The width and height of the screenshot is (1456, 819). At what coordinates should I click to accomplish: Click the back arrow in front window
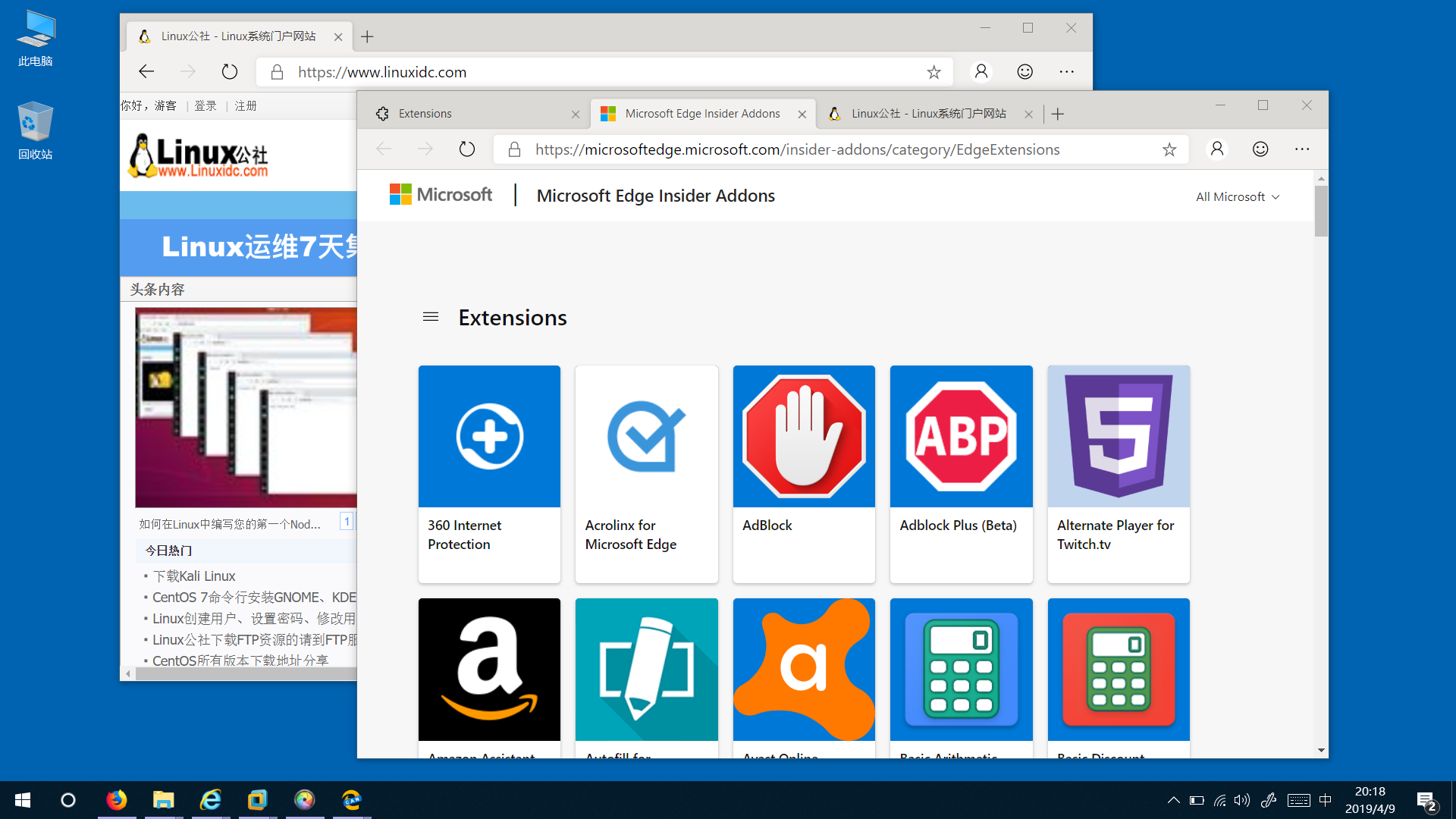click(x=384, y=149)
